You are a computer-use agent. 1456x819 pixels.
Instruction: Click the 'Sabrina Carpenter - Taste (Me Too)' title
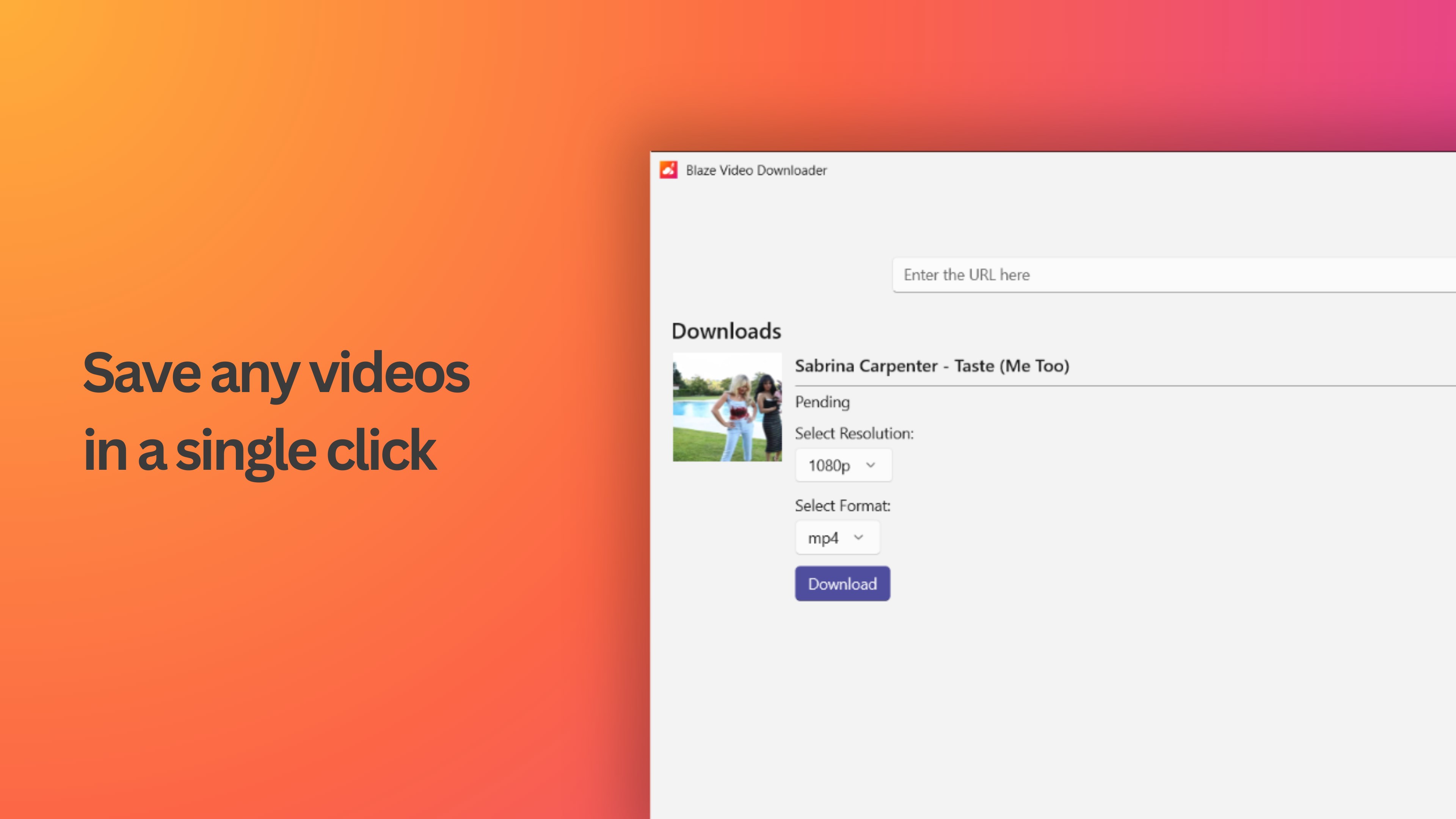tap(932, 366)
